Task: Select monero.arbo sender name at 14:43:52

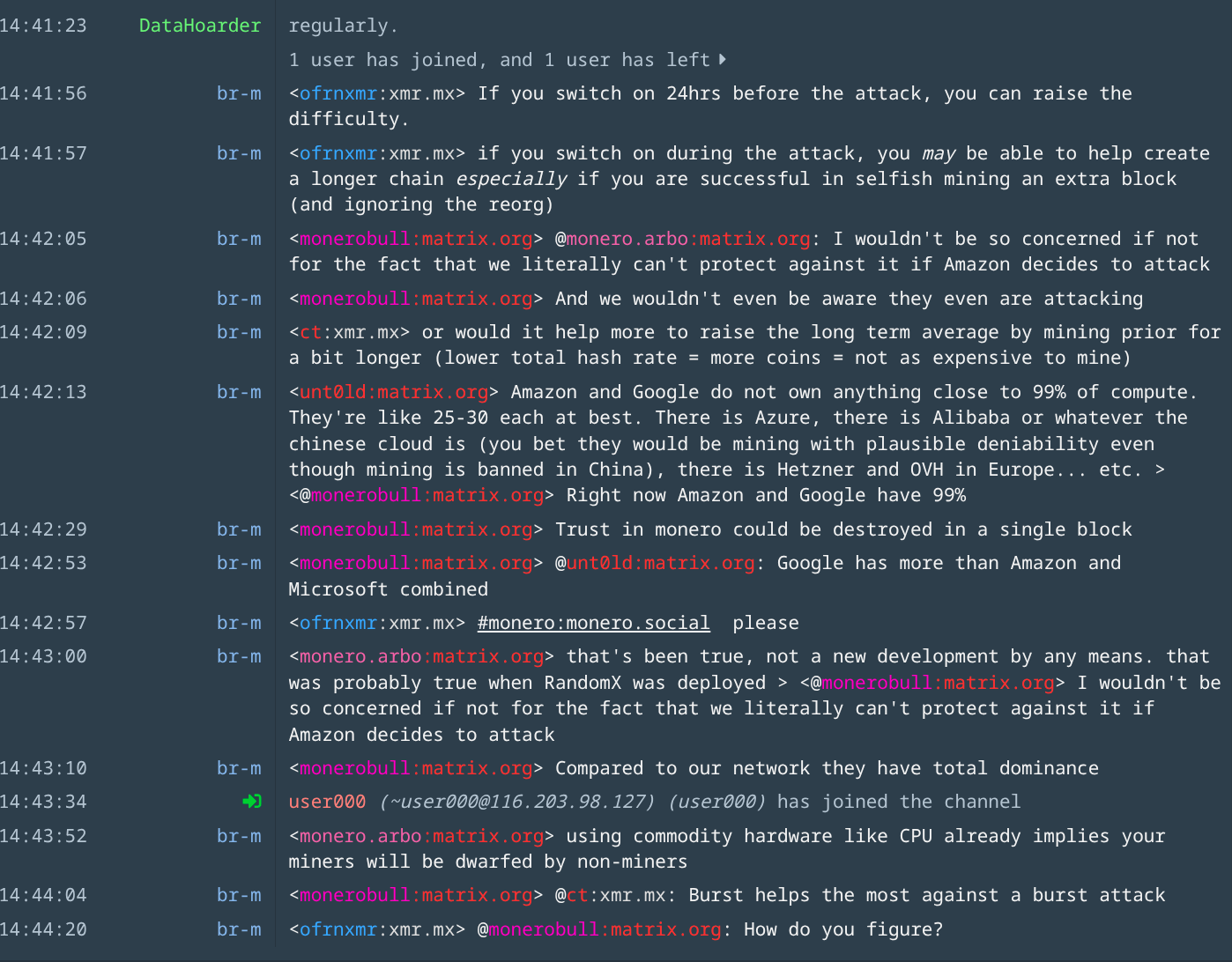Action: [x=421, y=836]
